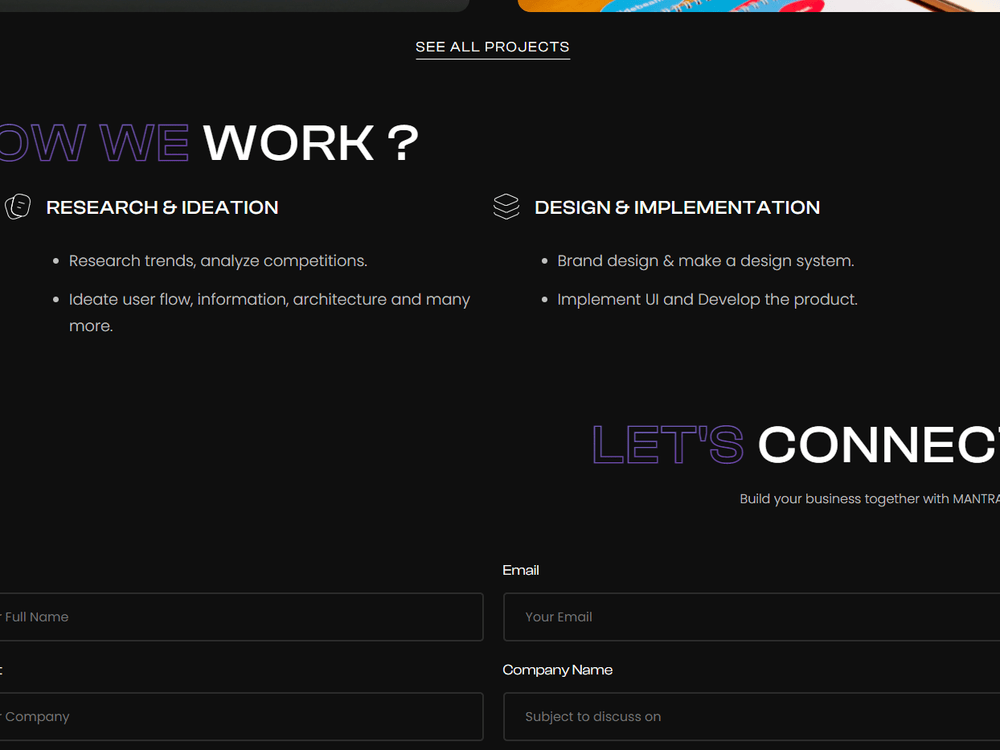Viewport: 1000px width, 750px height.
Task: Open the project thumbnail image at top
Action: (759, 6)
